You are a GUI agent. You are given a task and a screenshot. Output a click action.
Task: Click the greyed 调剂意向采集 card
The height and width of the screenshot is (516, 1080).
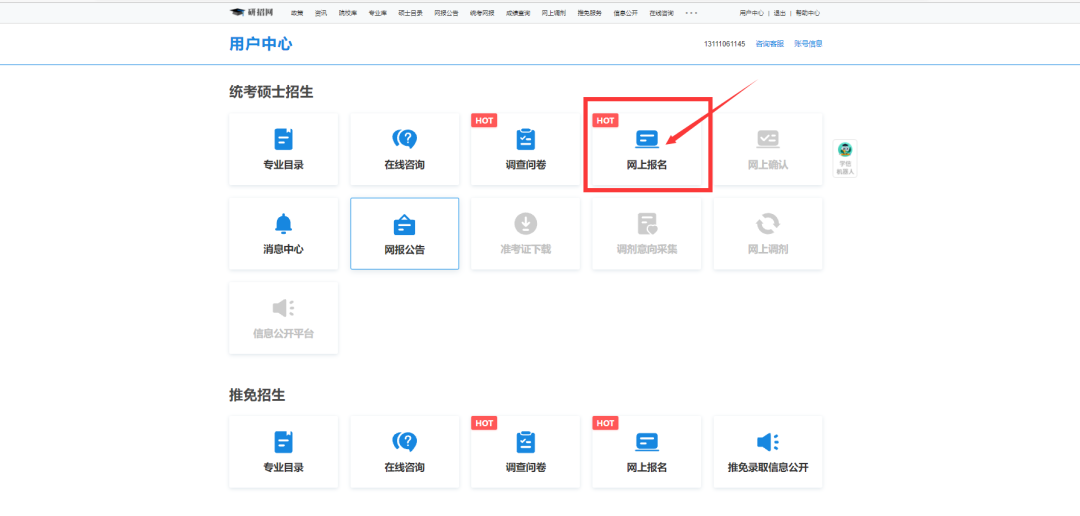[647, 234]
